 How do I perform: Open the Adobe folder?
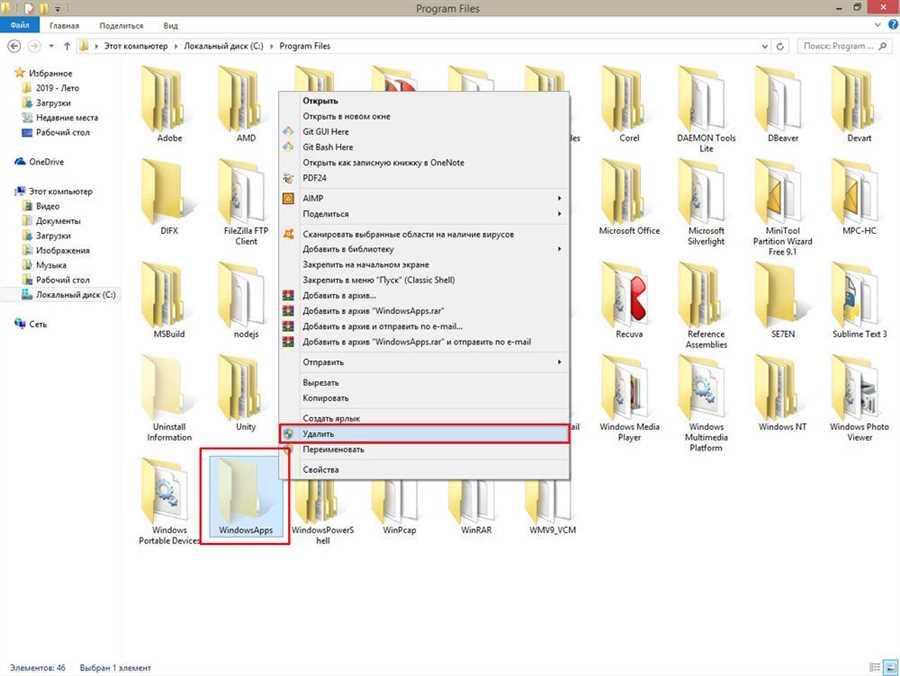(x=169, y=104)
